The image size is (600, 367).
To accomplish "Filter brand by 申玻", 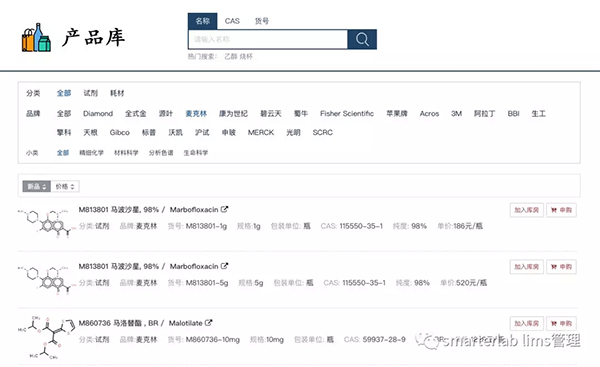I will coord(229,132).
